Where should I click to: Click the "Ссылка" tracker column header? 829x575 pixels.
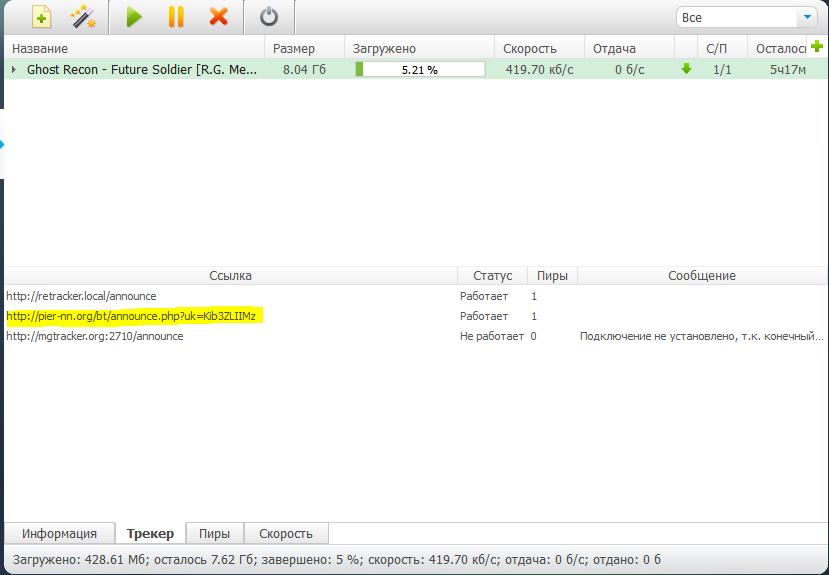point(231,275)
